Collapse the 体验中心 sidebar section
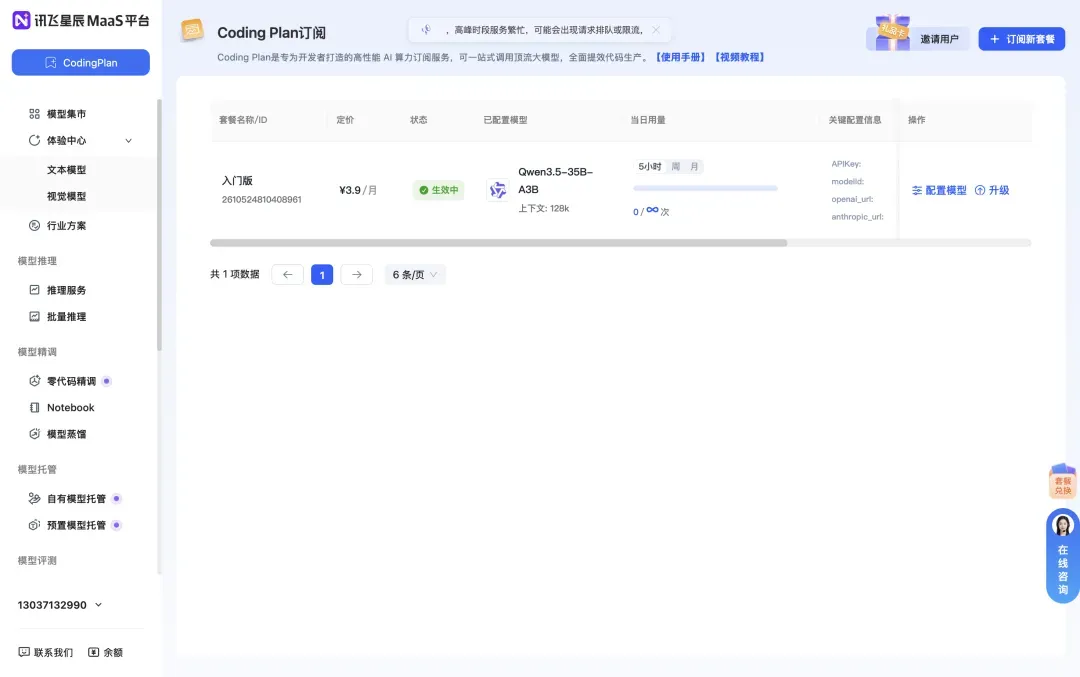1080x677 pixels. [128, 141]
